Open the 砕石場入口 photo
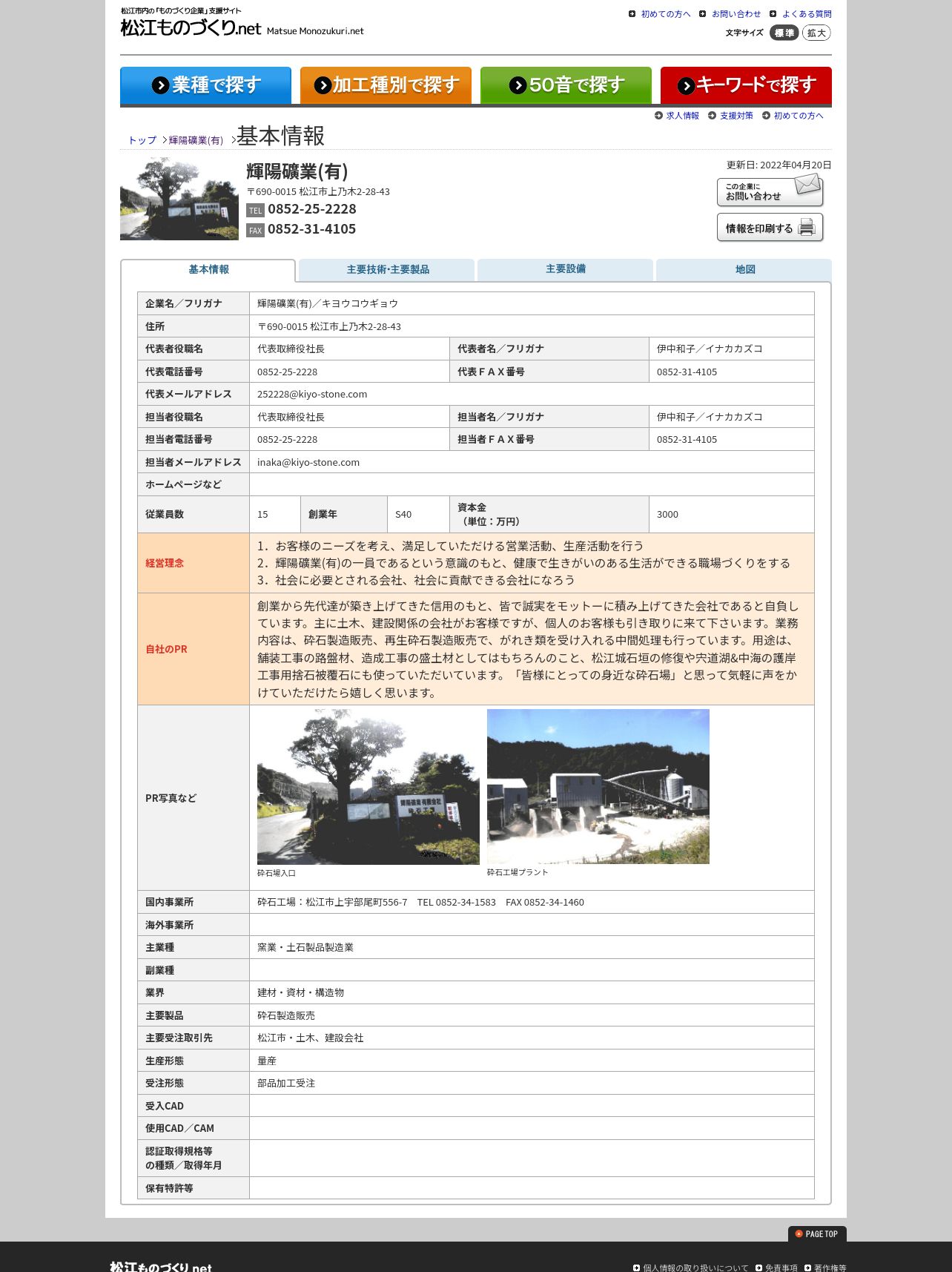This screenshot has height=1272, width=952. 368,786
